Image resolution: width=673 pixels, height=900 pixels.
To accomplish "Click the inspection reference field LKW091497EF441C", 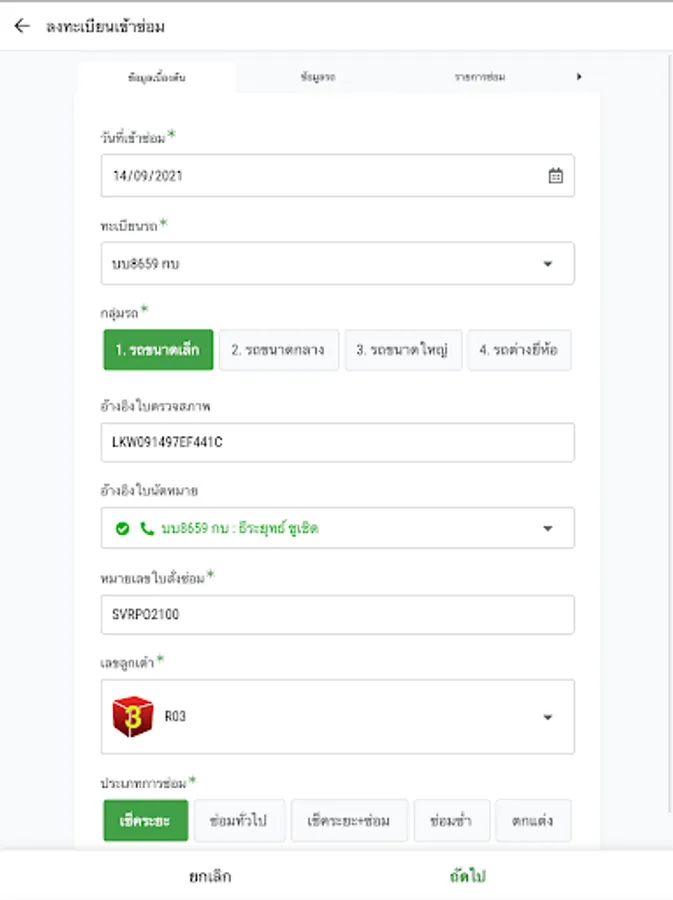I will (337, 442).
